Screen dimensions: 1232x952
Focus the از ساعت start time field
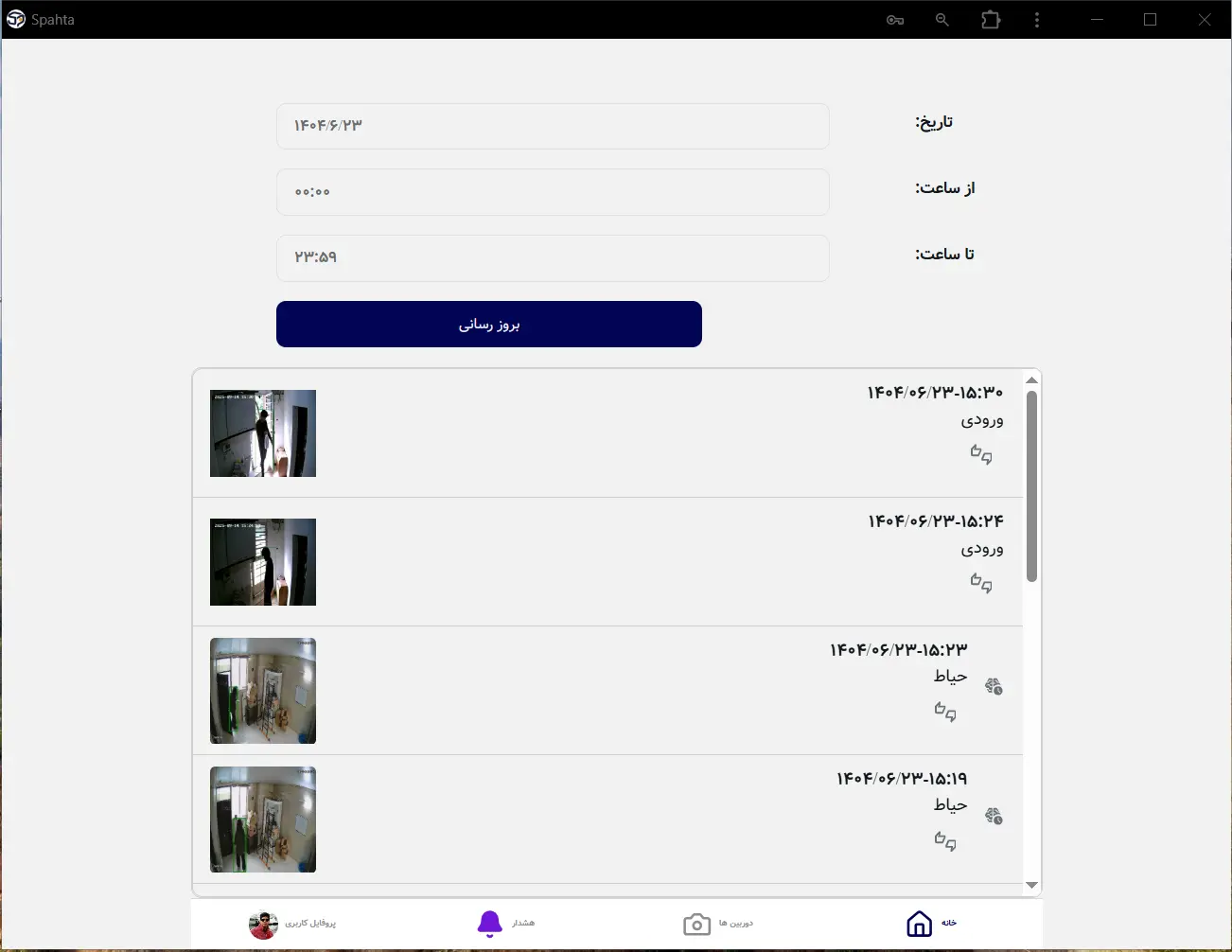point(553,192)
